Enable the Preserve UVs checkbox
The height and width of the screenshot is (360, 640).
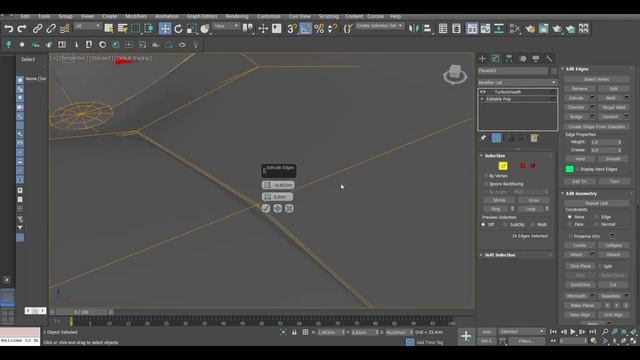tap(570, 236)
